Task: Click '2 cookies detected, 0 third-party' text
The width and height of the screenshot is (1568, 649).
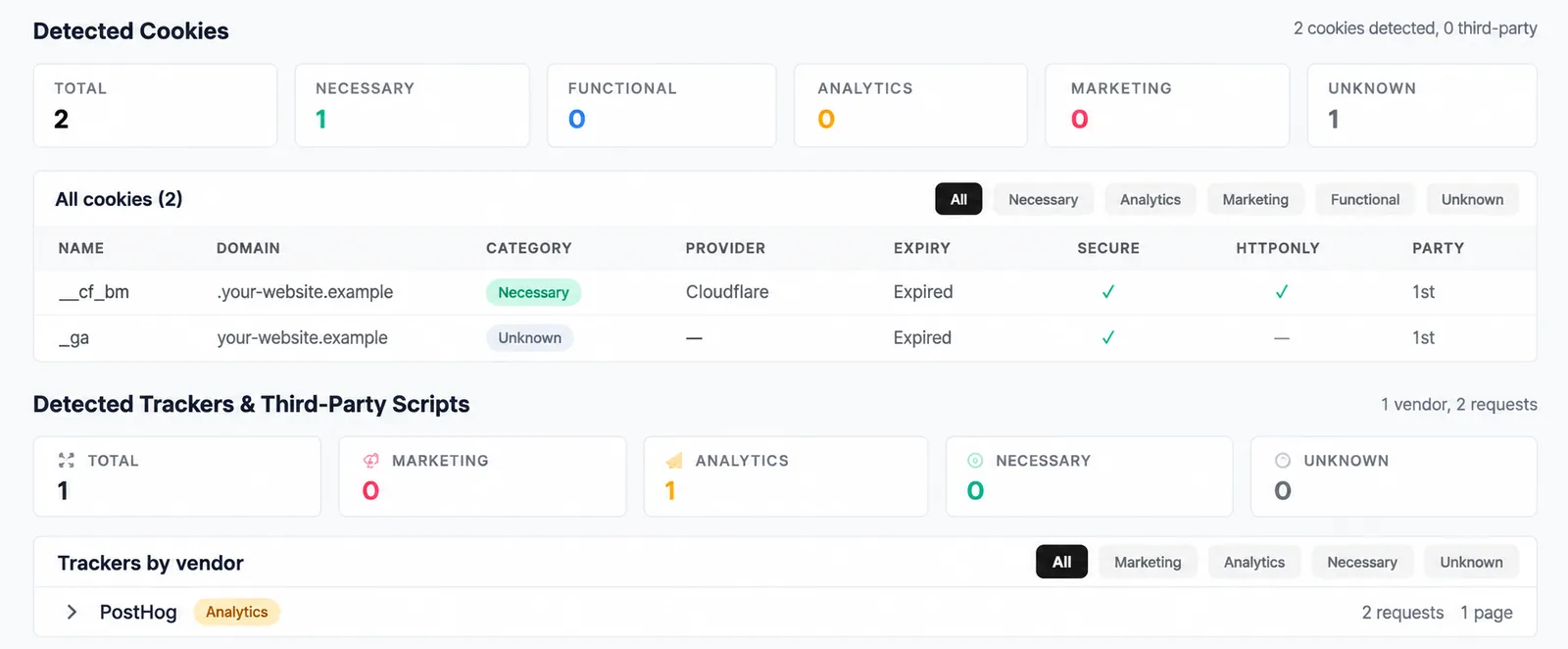Action: 1415,28
